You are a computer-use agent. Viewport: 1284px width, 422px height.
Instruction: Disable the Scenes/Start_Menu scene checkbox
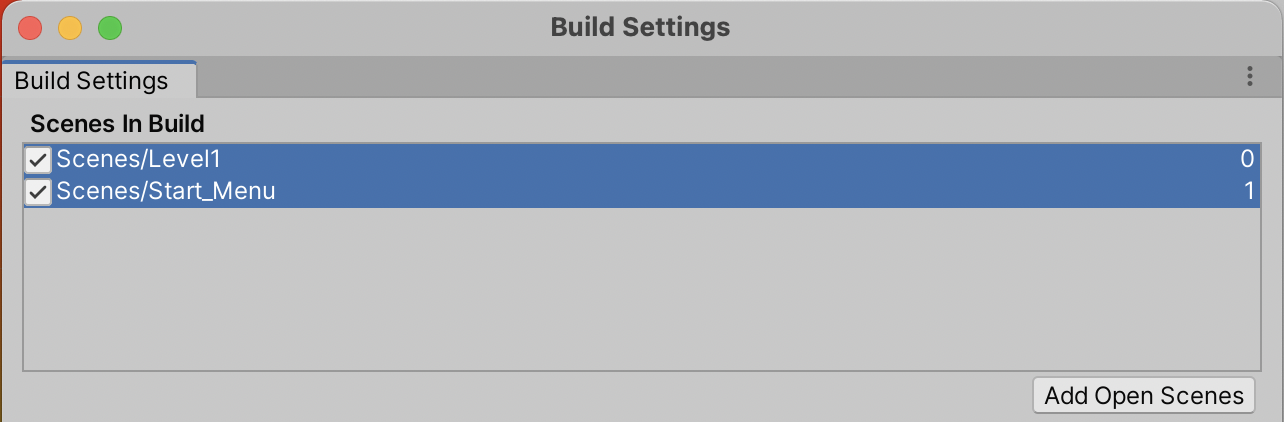pyautogui.click(x=38, y=191)
